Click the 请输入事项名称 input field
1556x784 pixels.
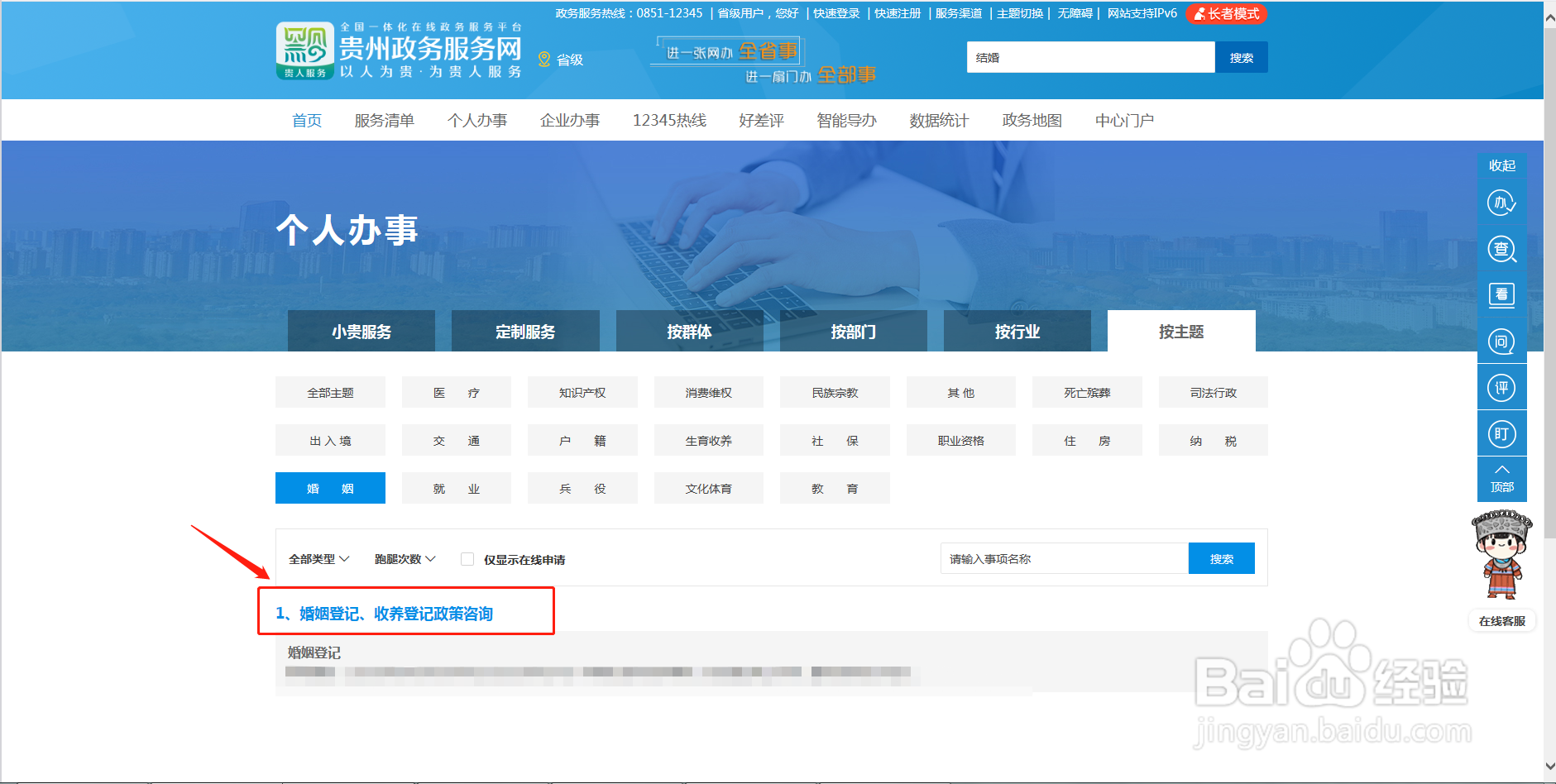[1064, 558]
